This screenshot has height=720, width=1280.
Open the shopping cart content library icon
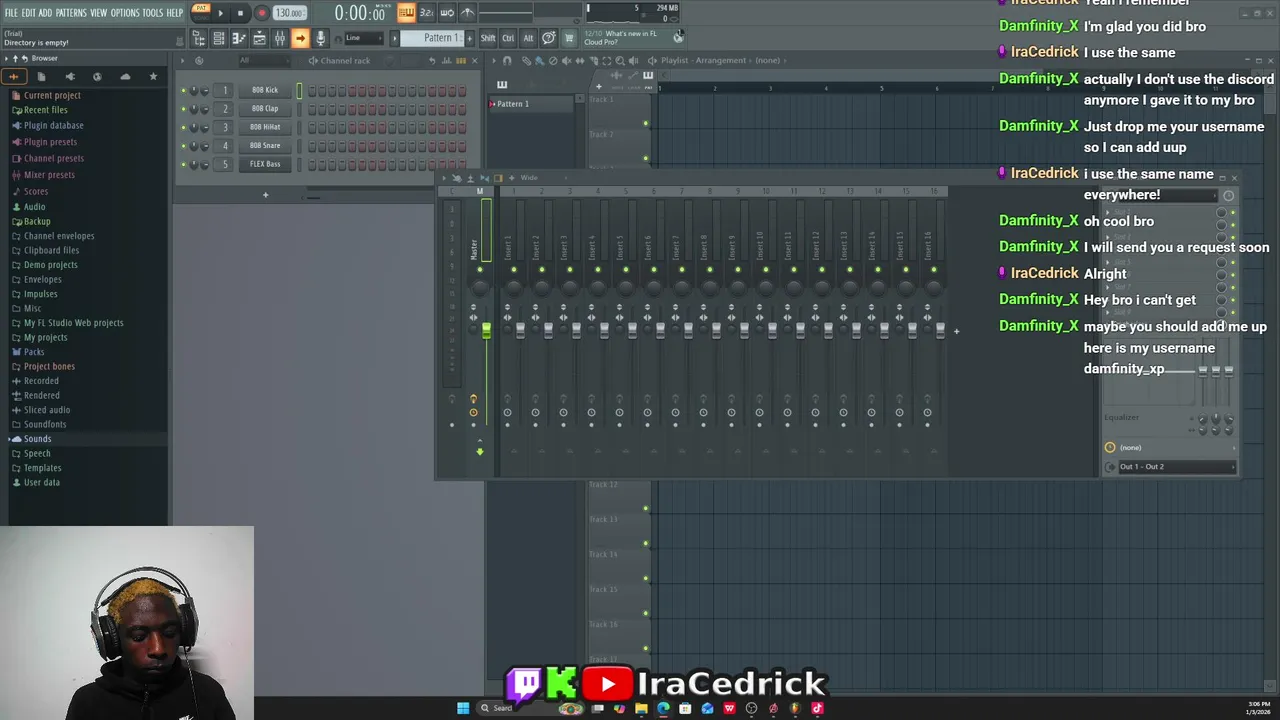pyautogui.click(x=569, y=38)
